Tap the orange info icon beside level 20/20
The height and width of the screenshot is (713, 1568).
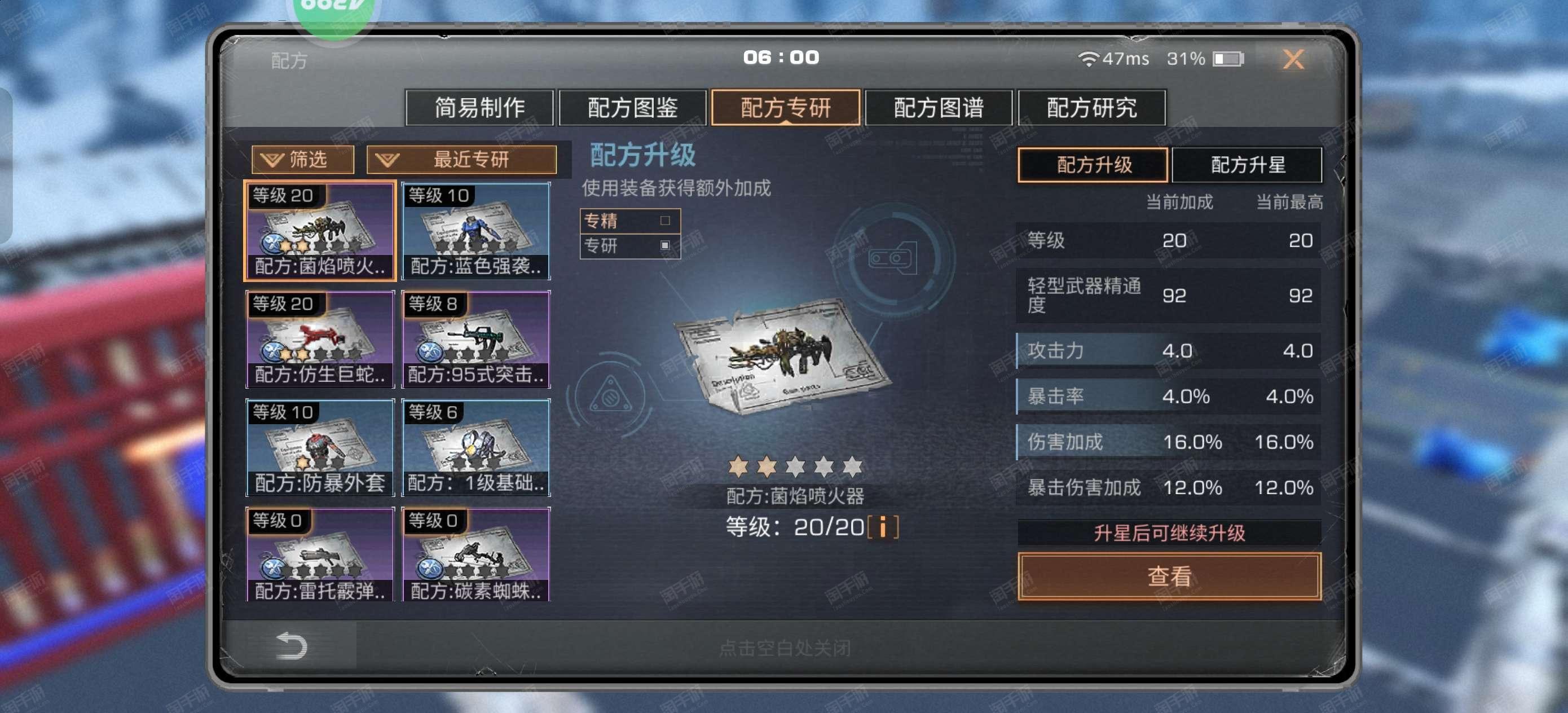883,527
